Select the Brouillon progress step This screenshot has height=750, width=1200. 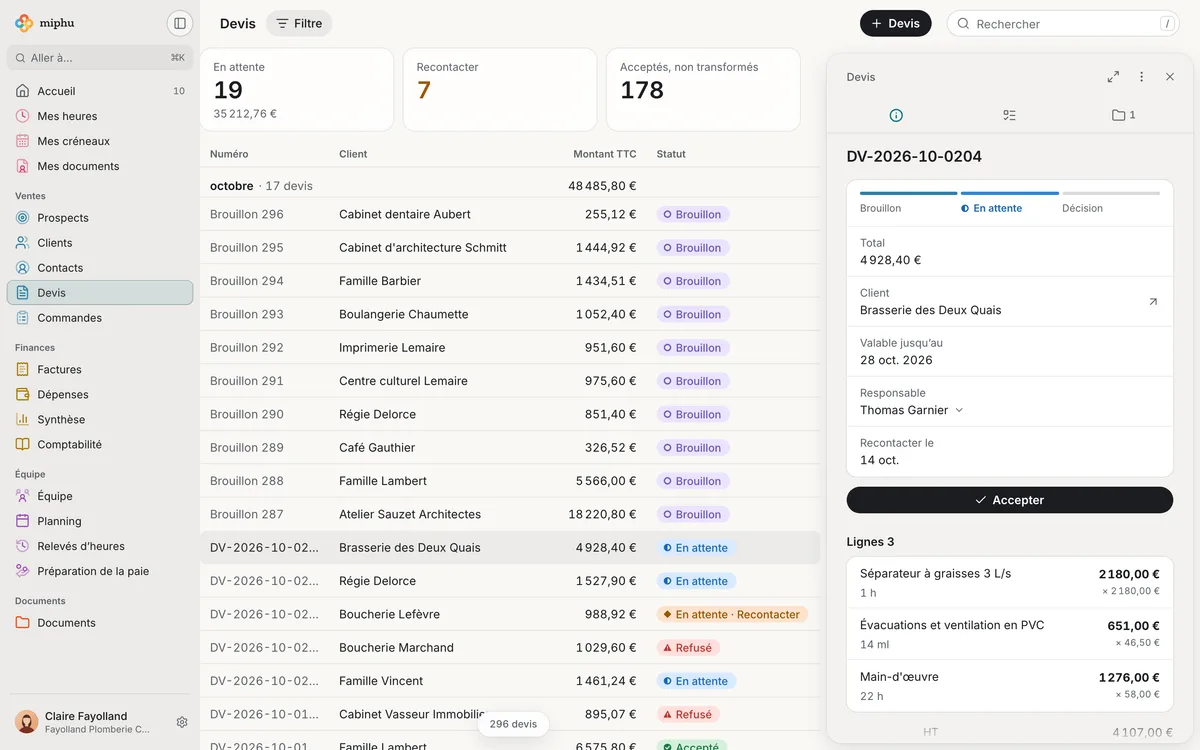pyautogui.click(x=908, y=203)
